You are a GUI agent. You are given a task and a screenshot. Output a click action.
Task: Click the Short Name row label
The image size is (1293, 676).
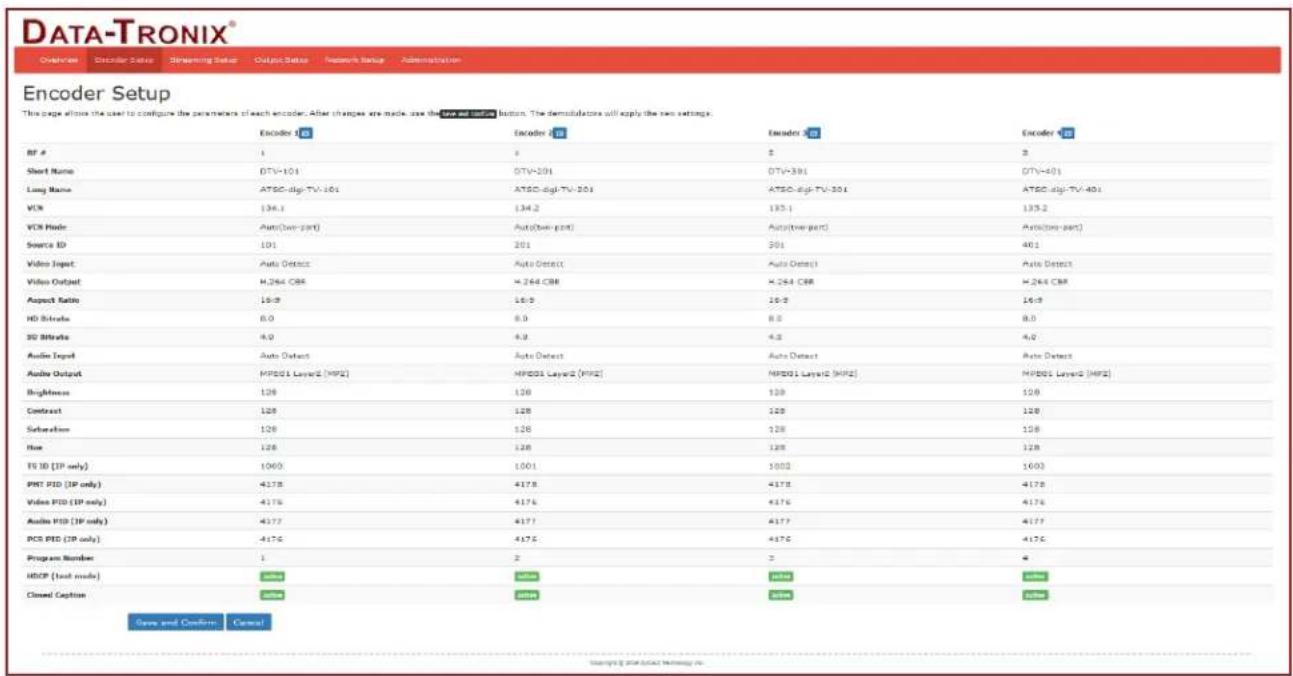pyautogui.click(x=47, y=171)
